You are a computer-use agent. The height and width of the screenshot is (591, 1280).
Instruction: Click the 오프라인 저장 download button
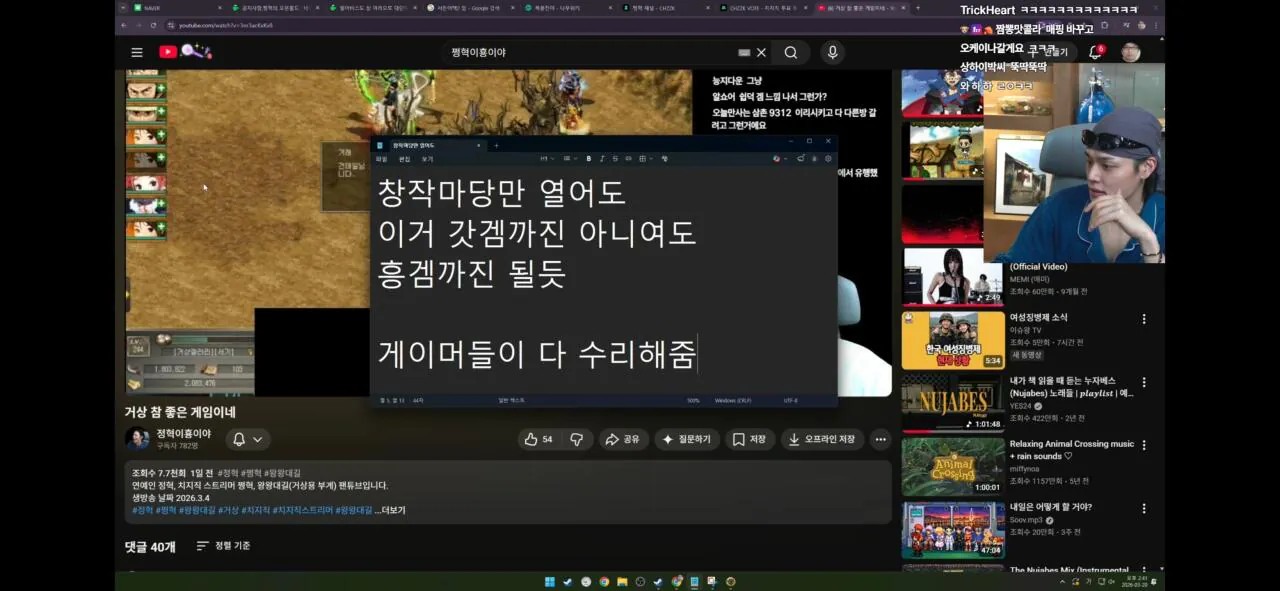click(822, 439)
